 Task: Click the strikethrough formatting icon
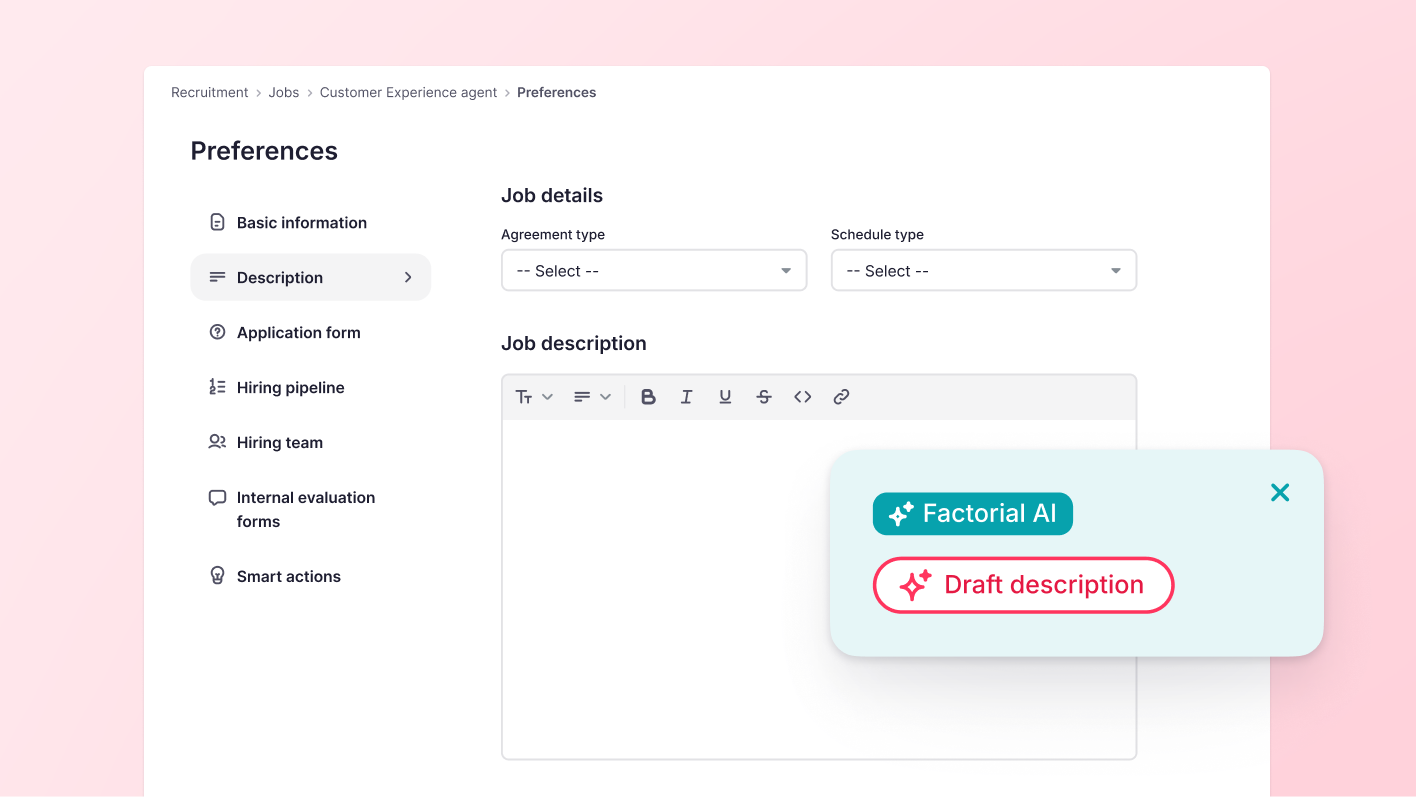(x=764, y=397)
